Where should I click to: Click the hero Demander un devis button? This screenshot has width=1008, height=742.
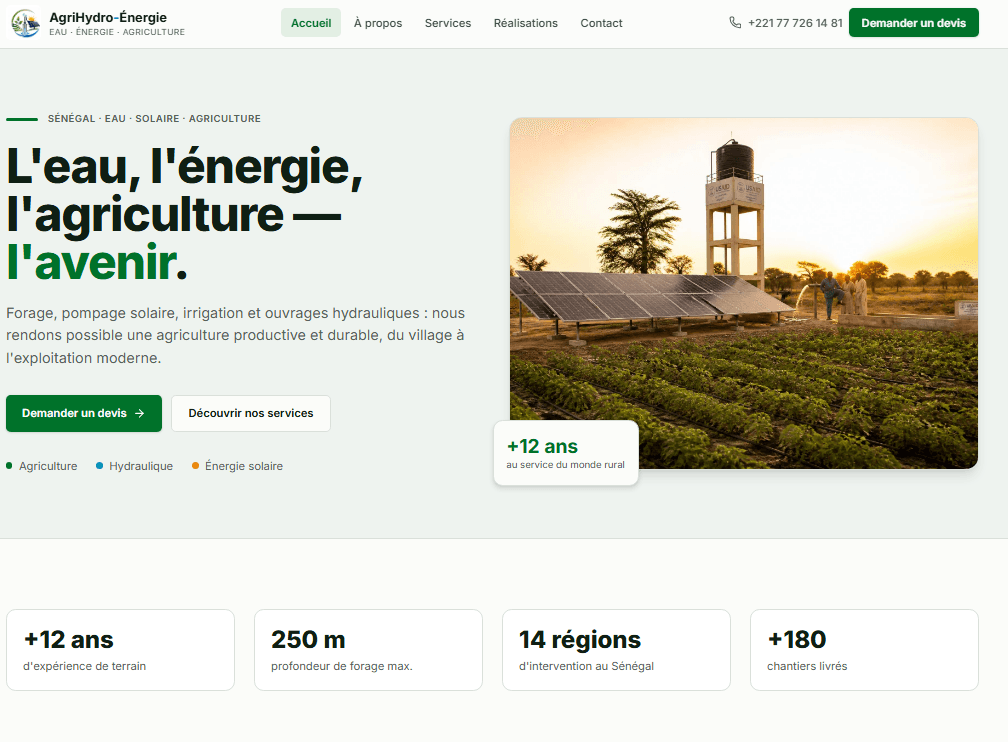84,413
